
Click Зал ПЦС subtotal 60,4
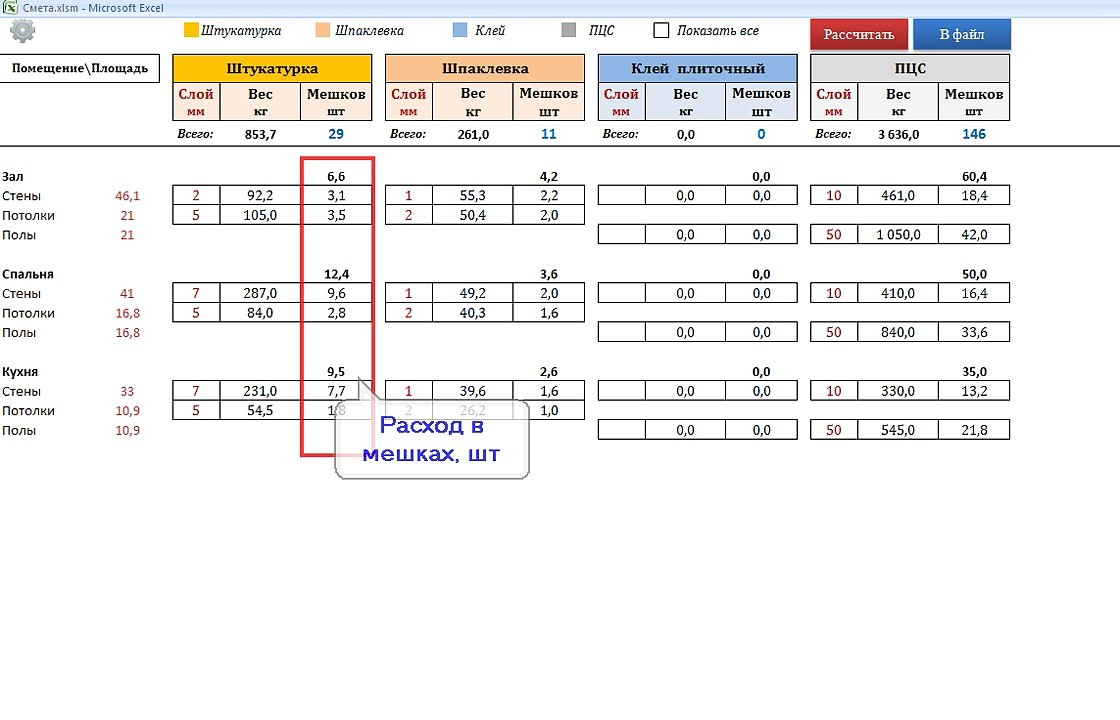coord(974,176)
